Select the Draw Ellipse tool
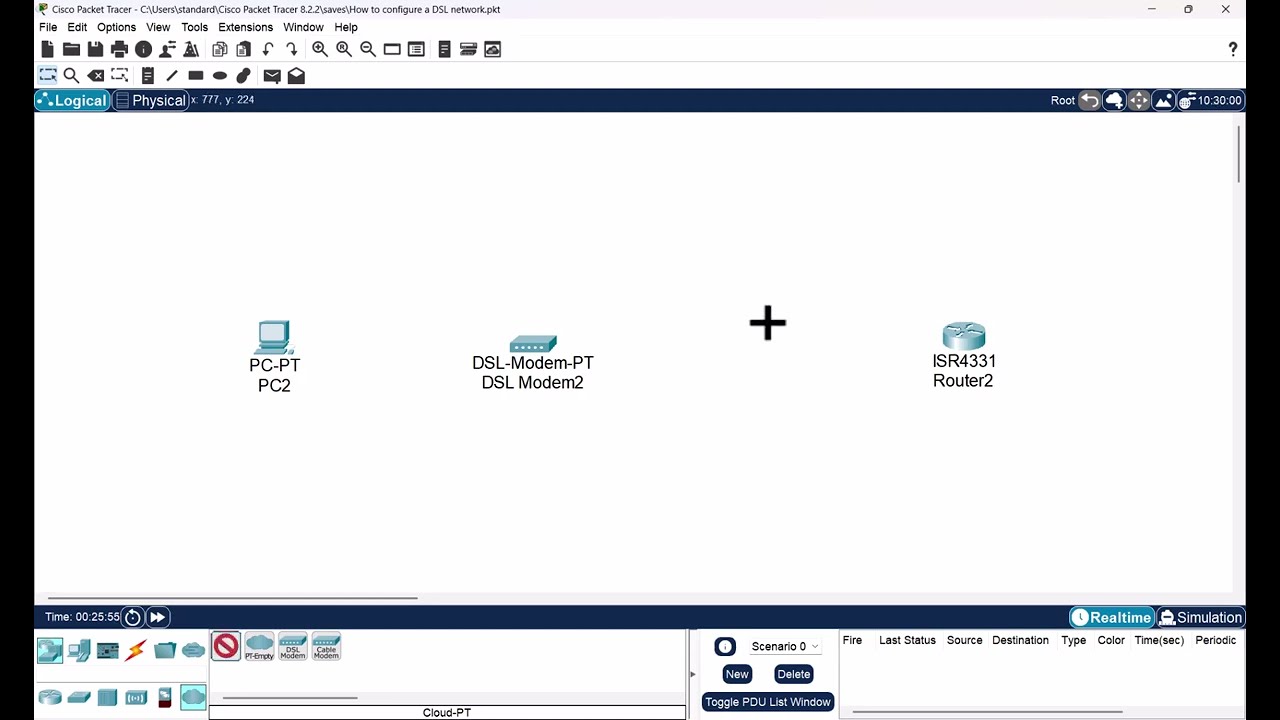Image resolution: width=1280 pixels, height=720 pixels. pyautogui.click(x=219, y=75)
